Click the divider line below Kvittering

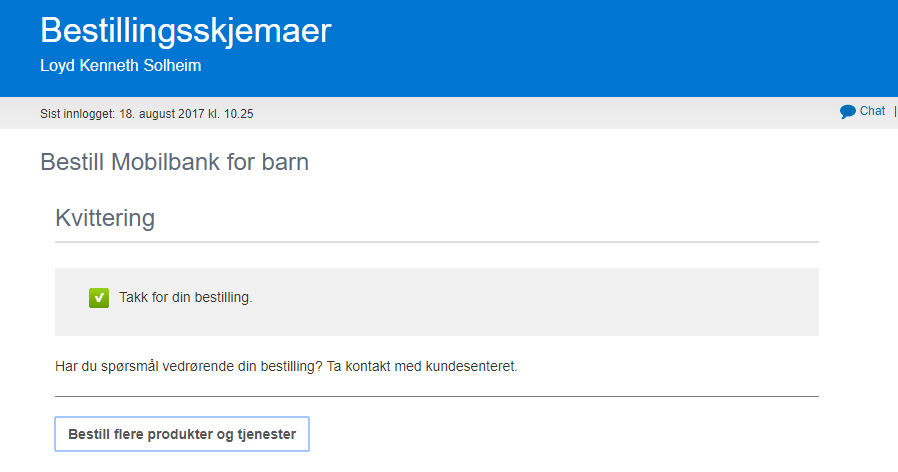pos(436,242)
